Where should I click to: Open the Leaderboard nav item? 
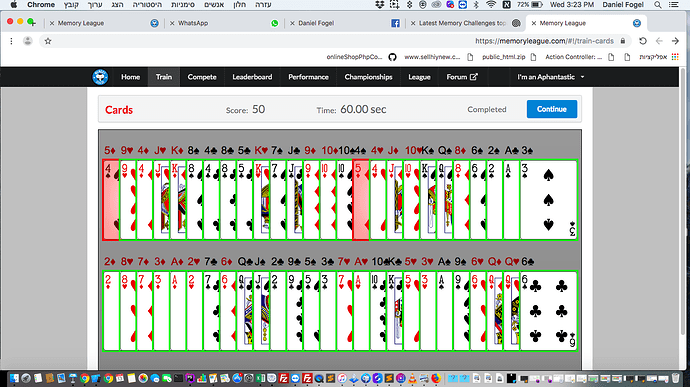(x=252, y=77)
